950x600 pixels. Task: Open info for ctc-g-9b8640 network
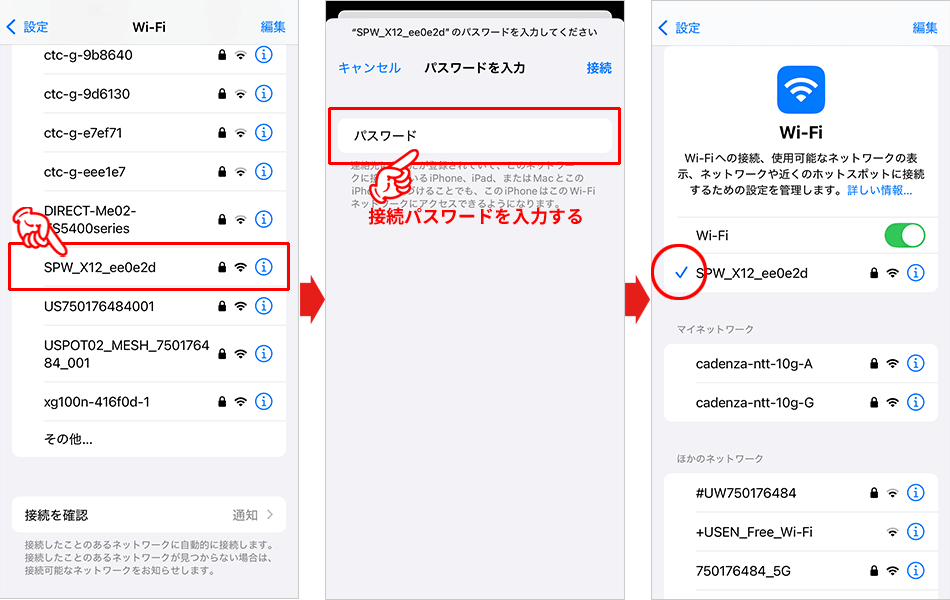(x=263, y=55)
